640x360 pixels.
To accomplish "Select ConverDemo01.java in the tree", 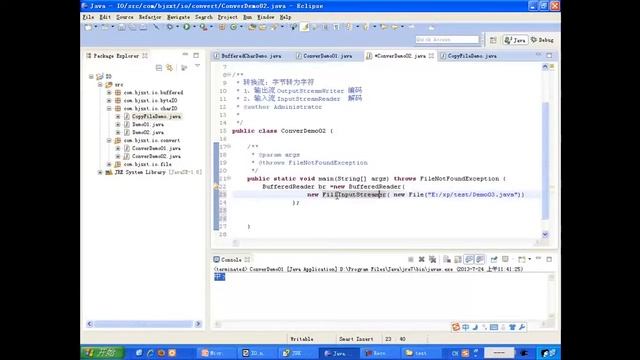I will click(156, 148).
